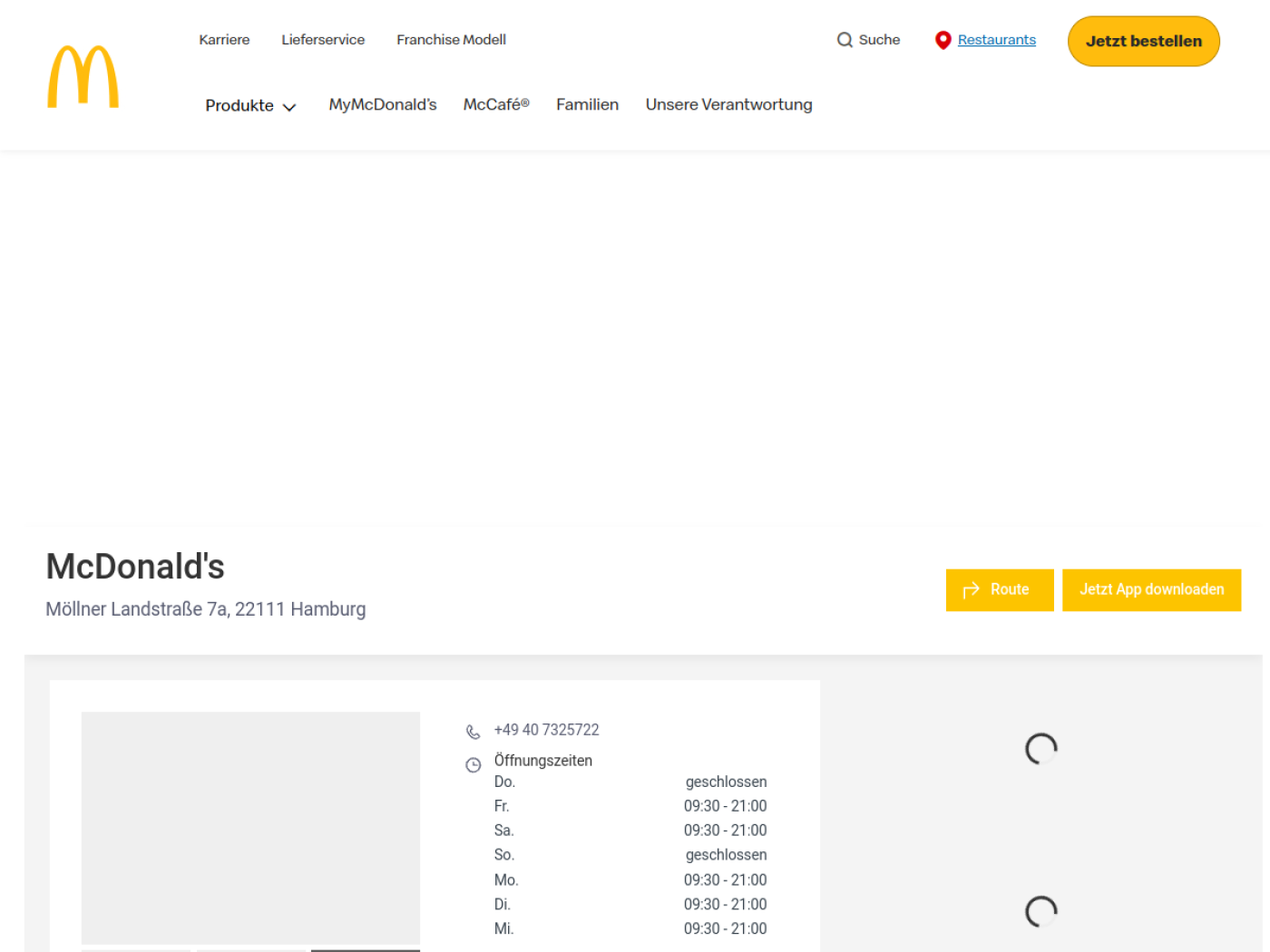Click the Mi. opening hours row
Screen dimensions: 1270x952
tap(630, 929)
